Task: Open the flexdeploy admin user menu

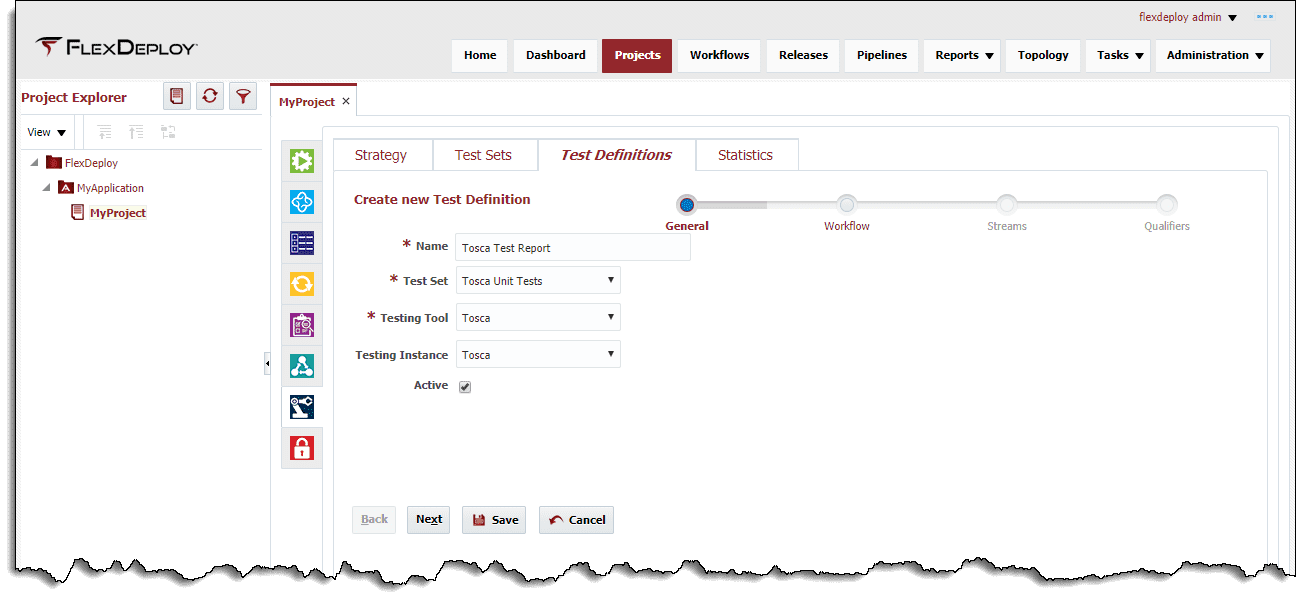Action: (1188, 17)
